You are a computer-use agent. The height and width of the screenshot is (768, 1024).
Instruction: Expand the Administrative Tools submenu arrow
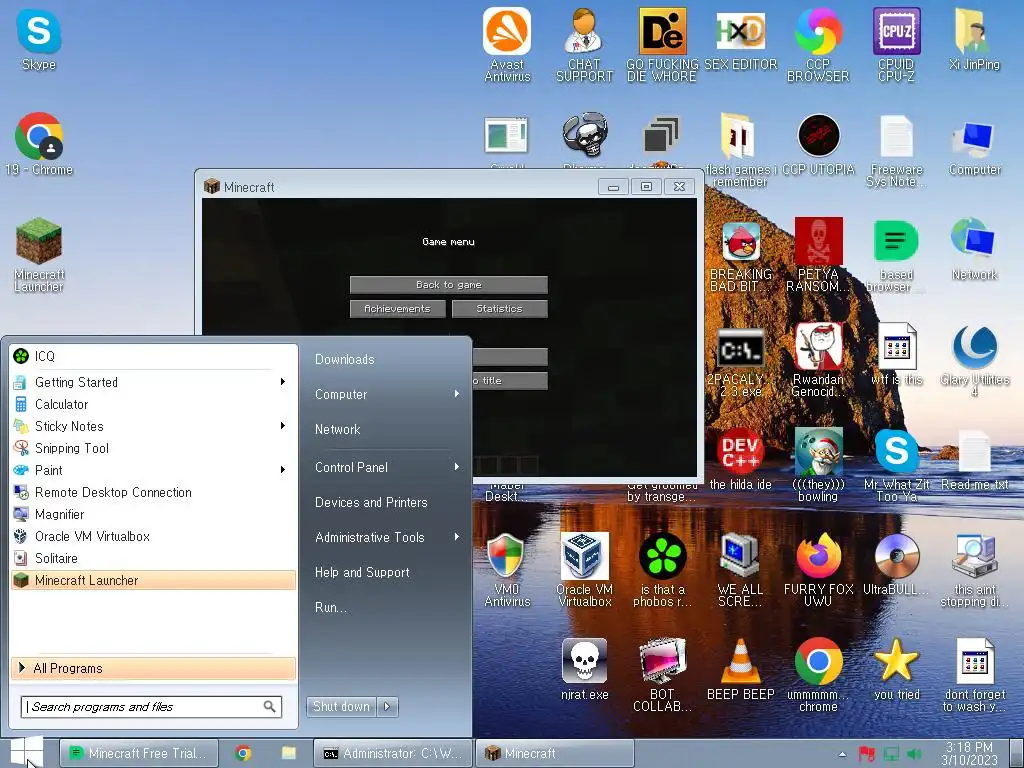[457, 537]
